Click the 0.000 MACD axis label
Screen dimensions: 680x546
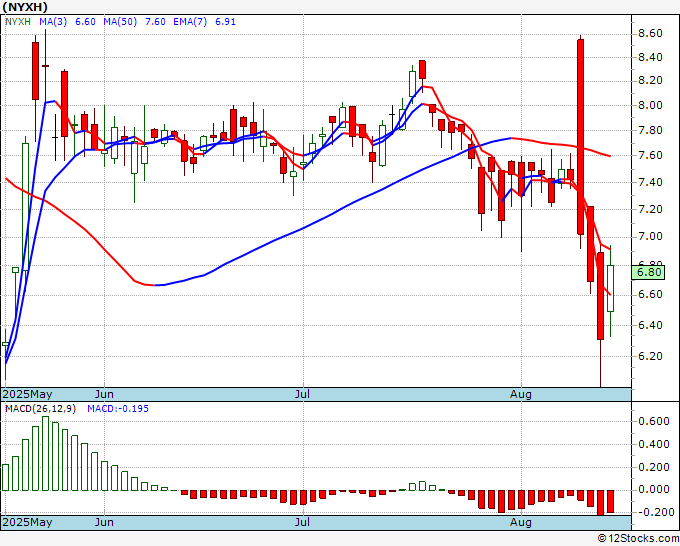point(654,490)
